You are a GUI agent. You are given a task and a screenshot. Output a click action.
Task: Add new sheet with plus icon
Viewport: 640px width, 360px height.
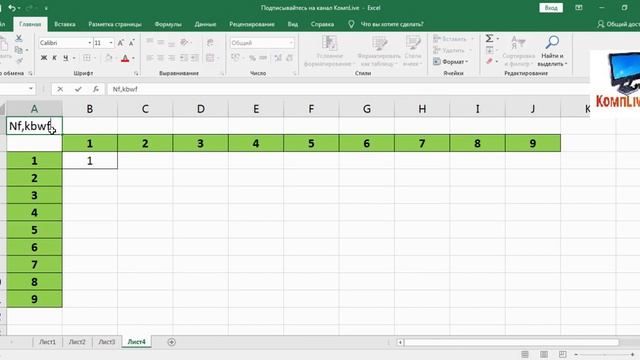coord(171,342)
